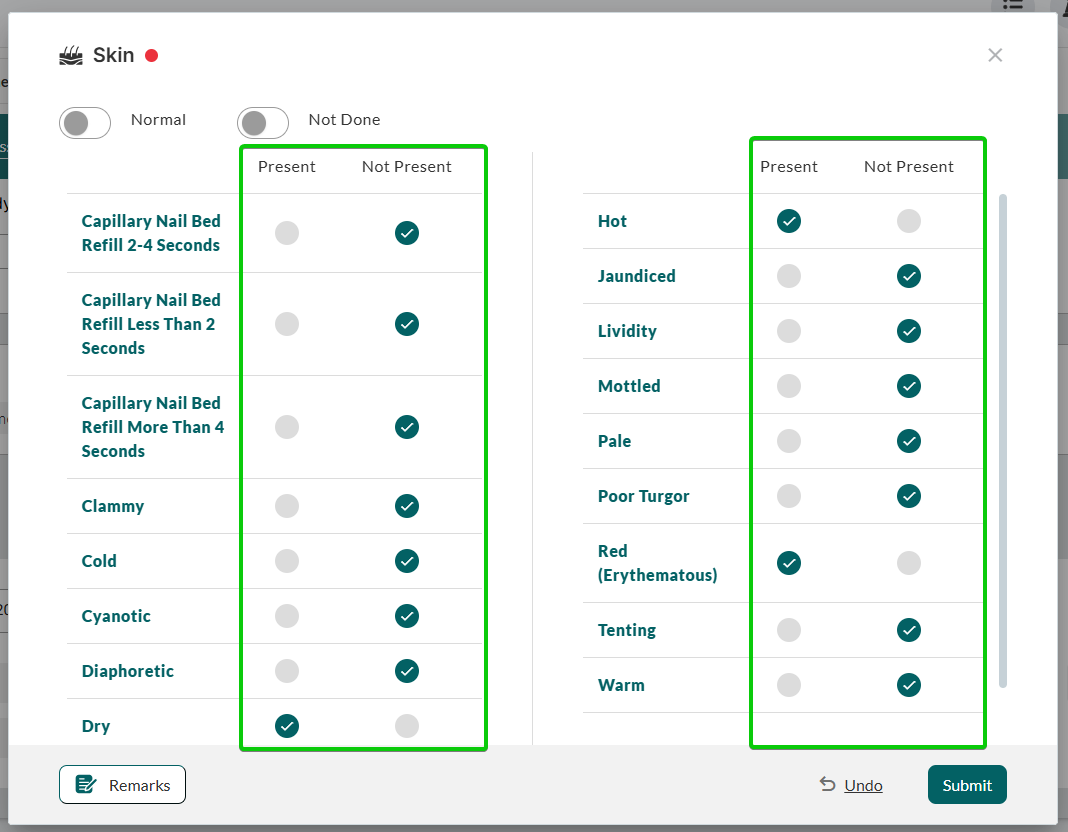Click the Undo link
The image size is (1068, 832).
(x=863, y=785)
